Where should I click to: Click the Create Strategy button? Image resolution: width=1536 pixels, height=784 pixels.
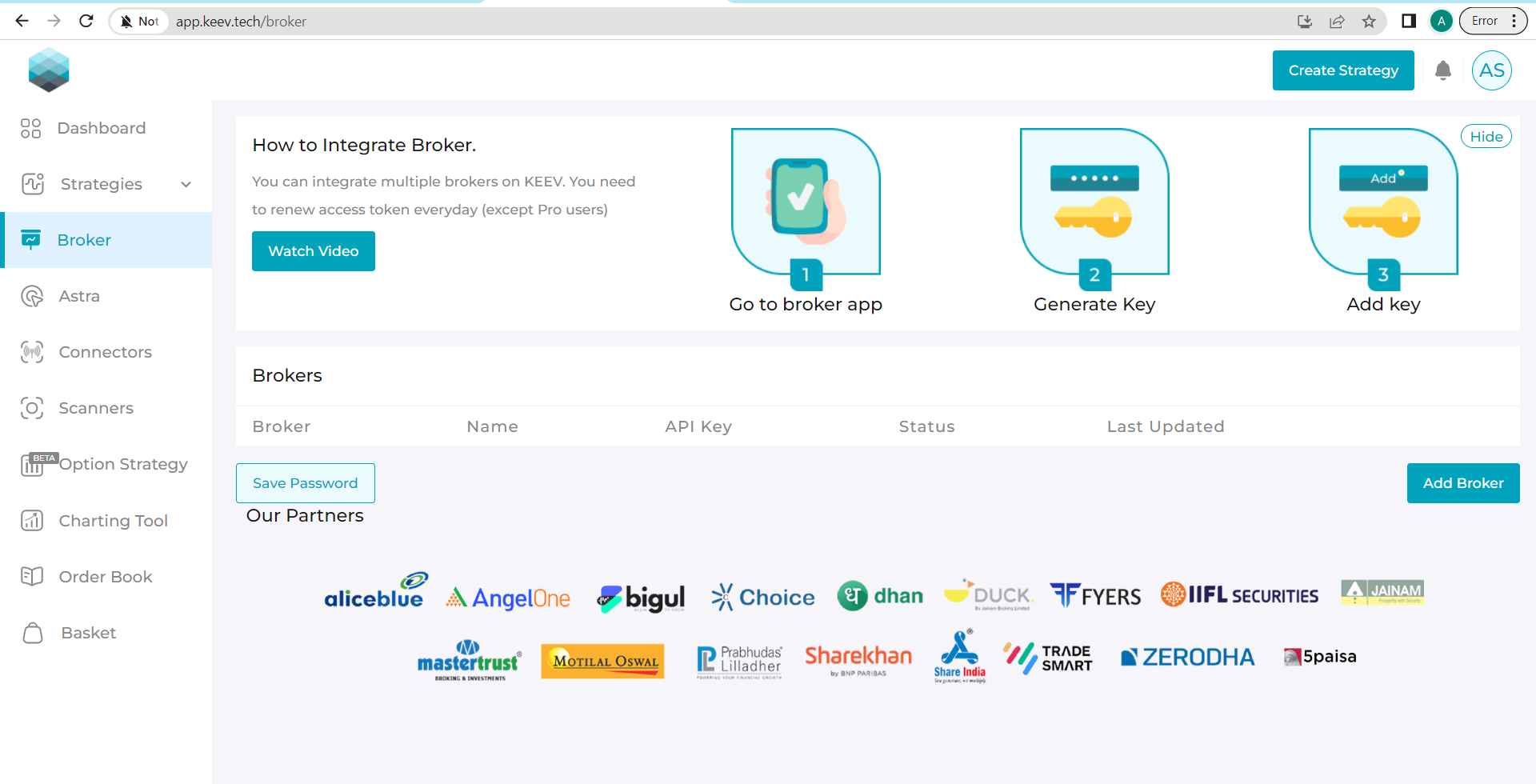tap(1342, 70)
